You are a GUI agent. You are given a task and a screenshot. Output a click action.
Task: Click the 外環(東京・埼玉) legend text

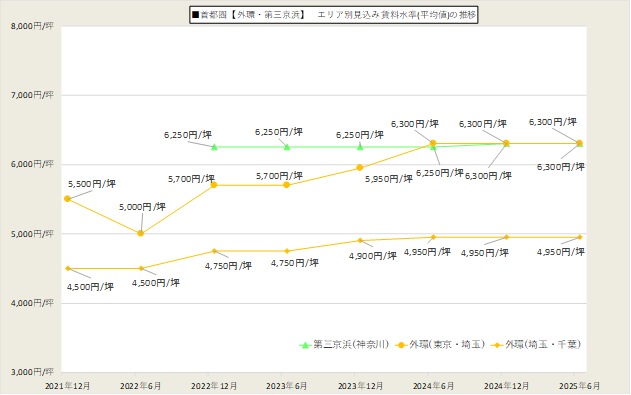click(447, 345)
